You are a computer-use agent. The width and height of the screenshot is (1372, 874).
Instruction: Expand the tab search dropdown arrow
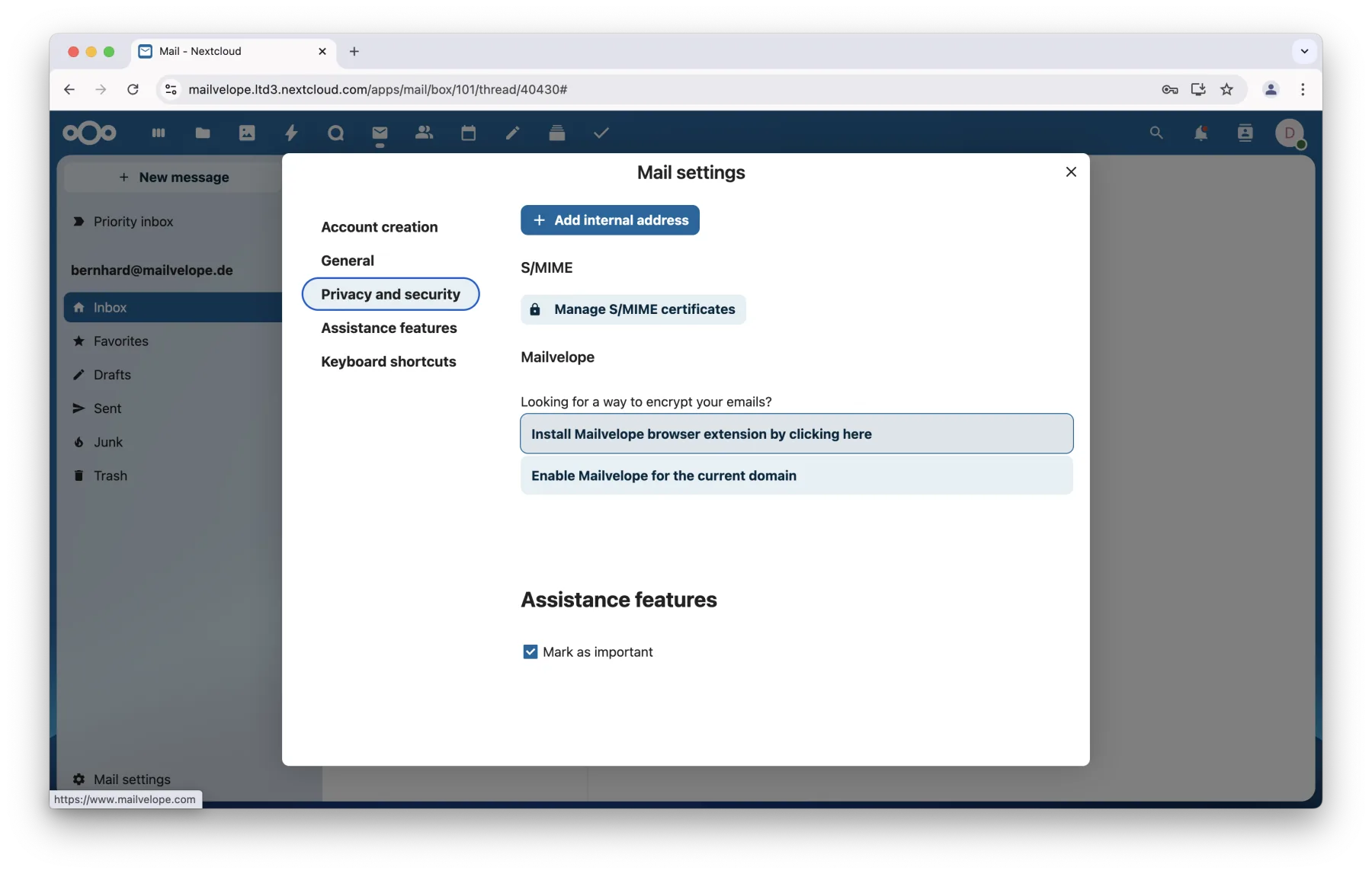(1304, 52)
